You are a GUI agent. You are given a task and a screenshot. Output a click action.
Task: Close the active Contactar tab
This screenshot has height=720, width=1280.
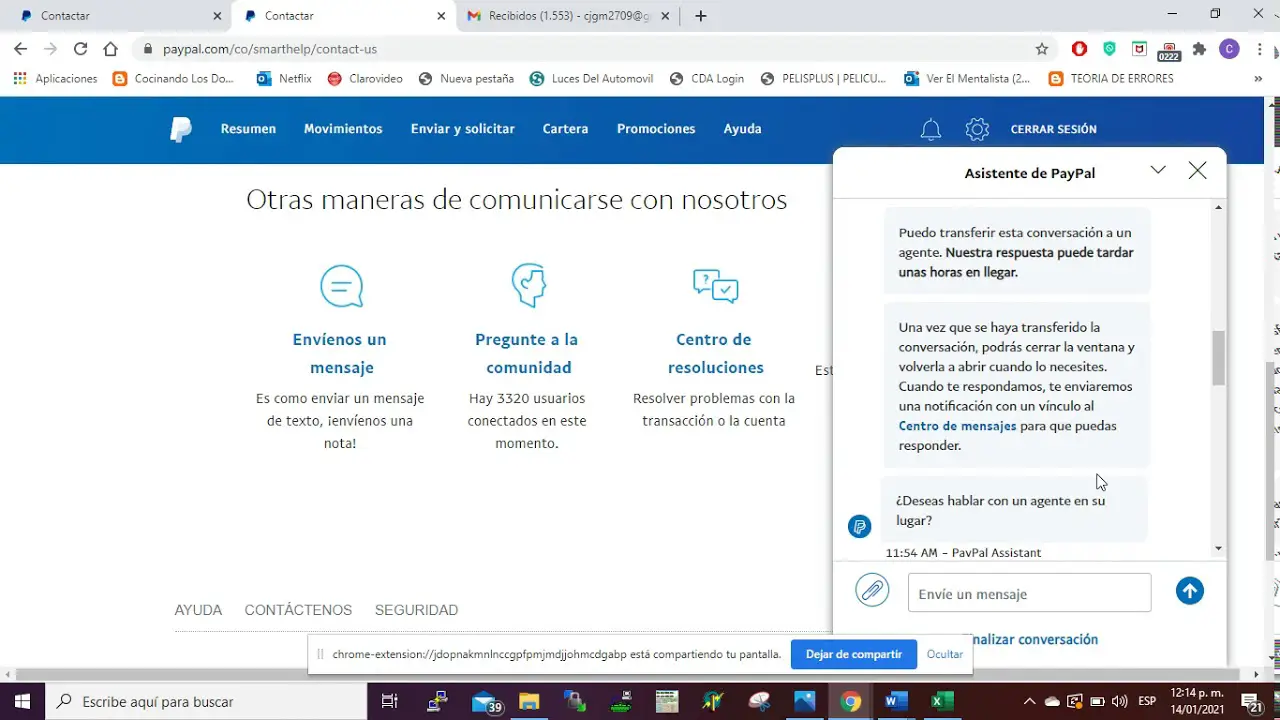coord(441,16)
